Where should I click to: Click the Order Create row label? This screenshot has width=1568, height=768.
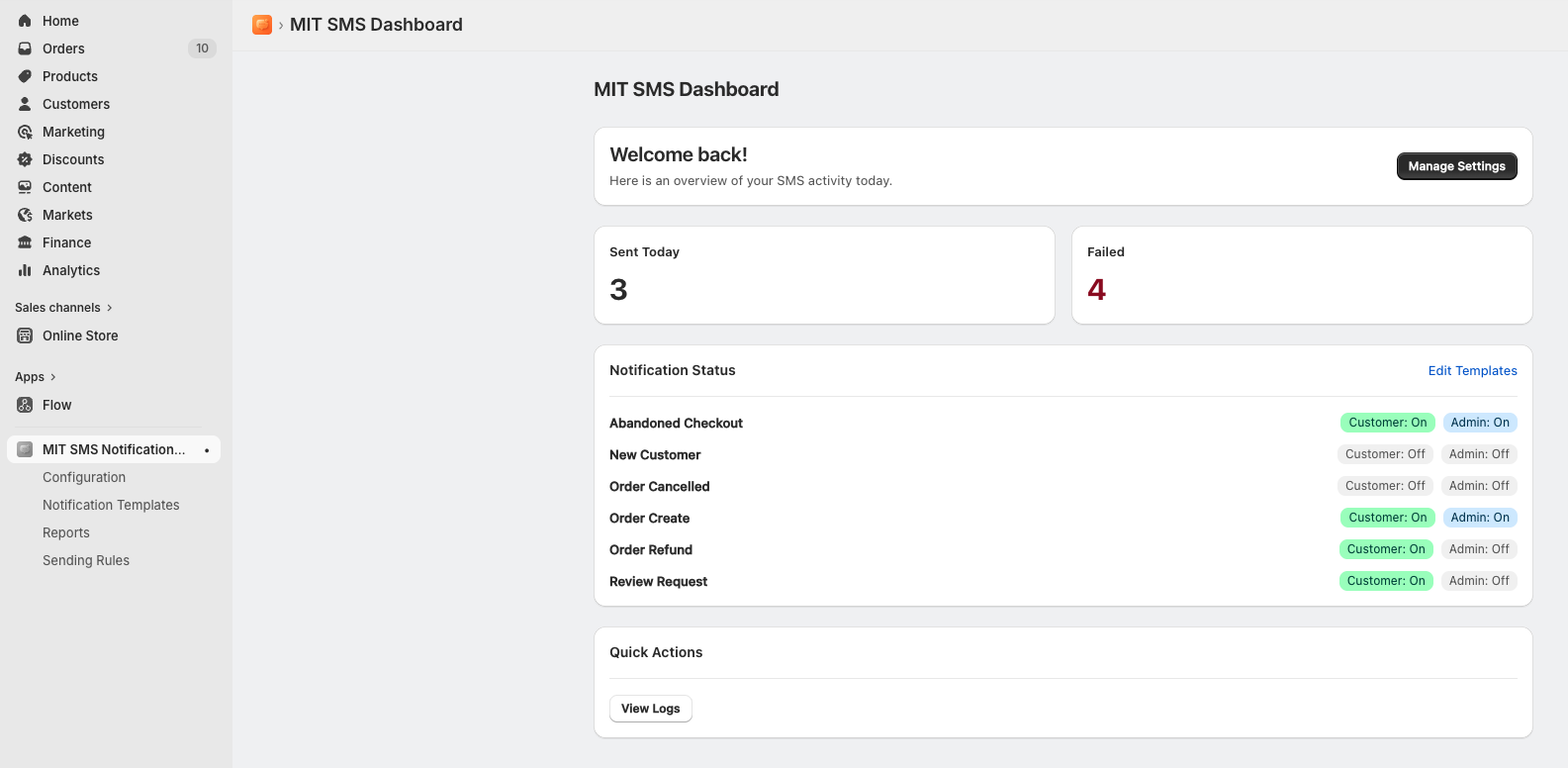coord(650,519)
